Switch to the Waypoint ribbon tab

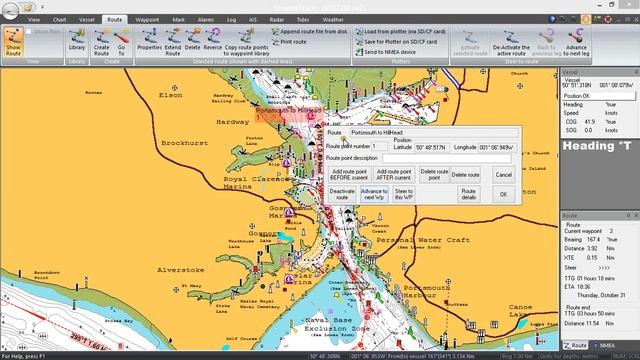(147, 20)
